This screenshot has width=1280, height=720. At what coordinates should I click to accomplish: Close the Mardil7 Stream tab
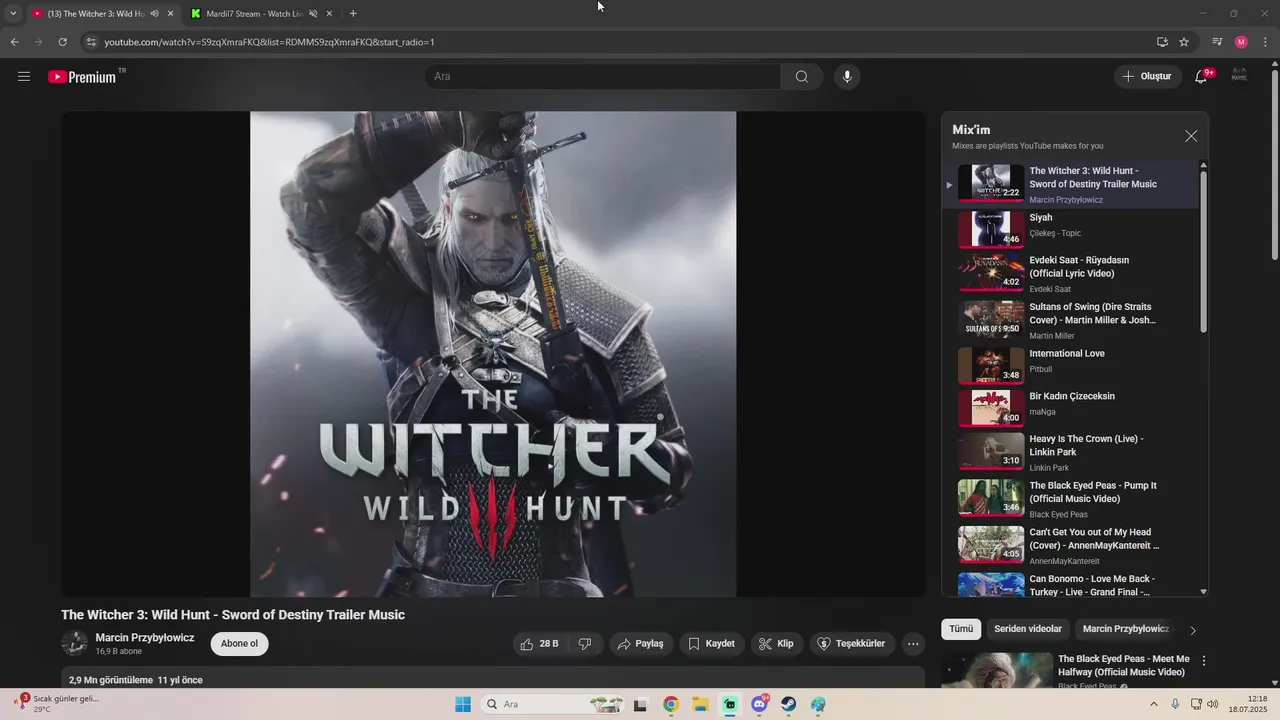[329, 14]
